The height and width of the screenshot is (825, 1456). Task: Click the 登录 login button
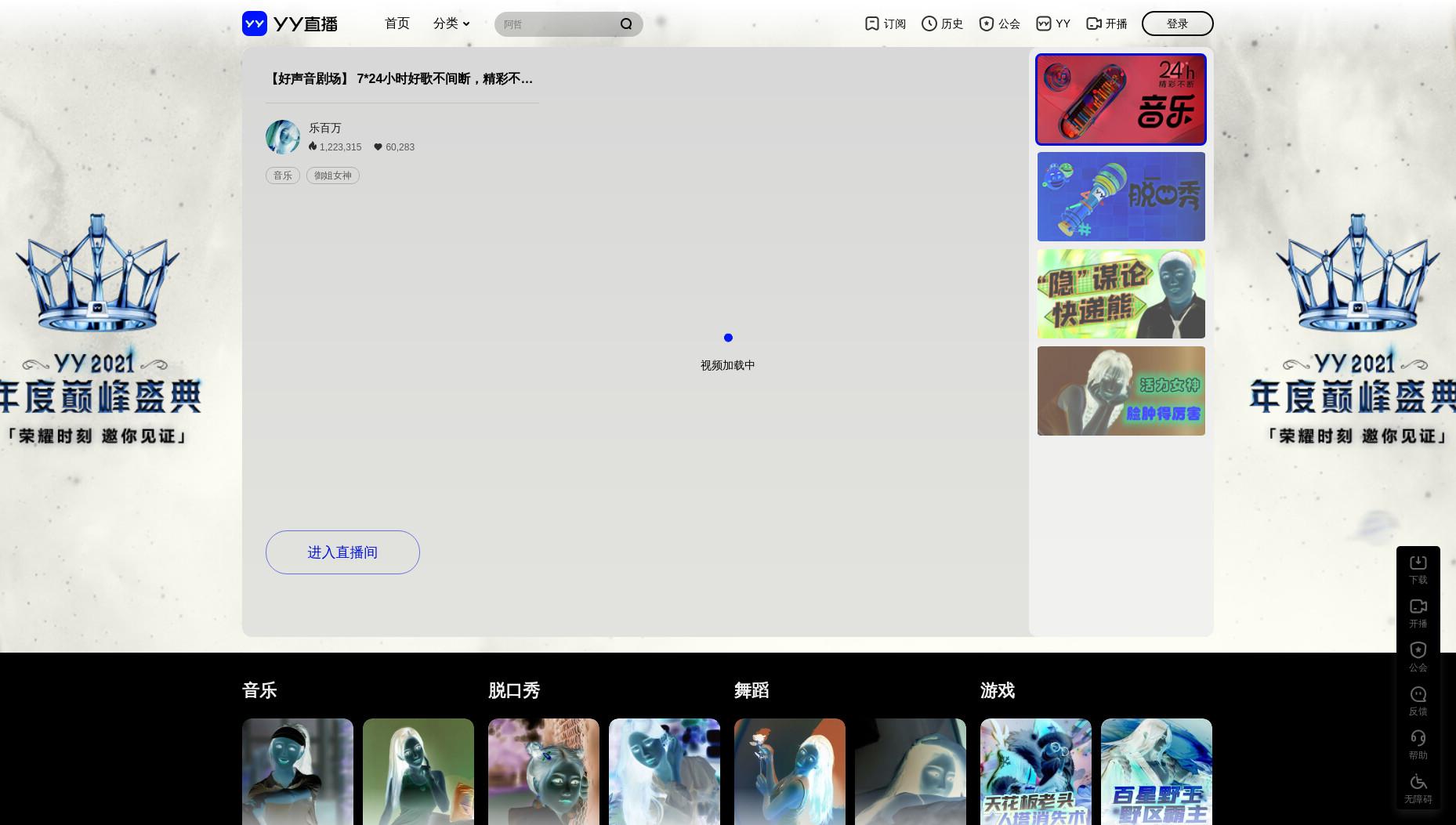pos(1177,24)
